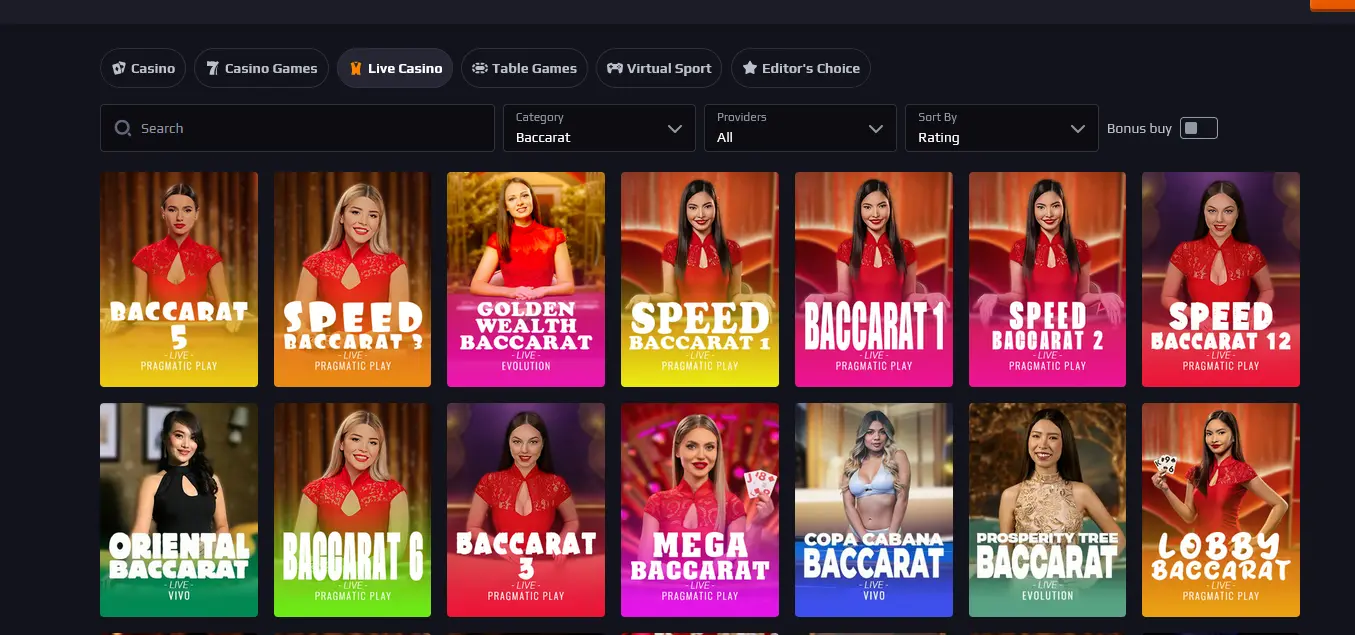Screen dimensions: 1355x635
Task: Open Baccarat 5 live game card
Action: [179, 279]
